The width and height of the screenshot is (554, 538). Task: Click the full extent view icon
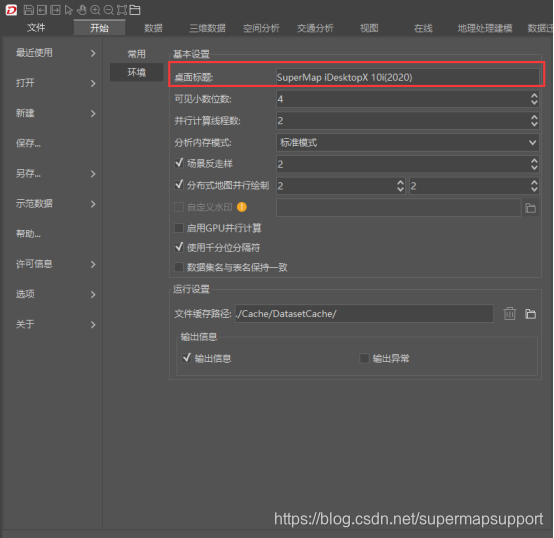[122, 10]
